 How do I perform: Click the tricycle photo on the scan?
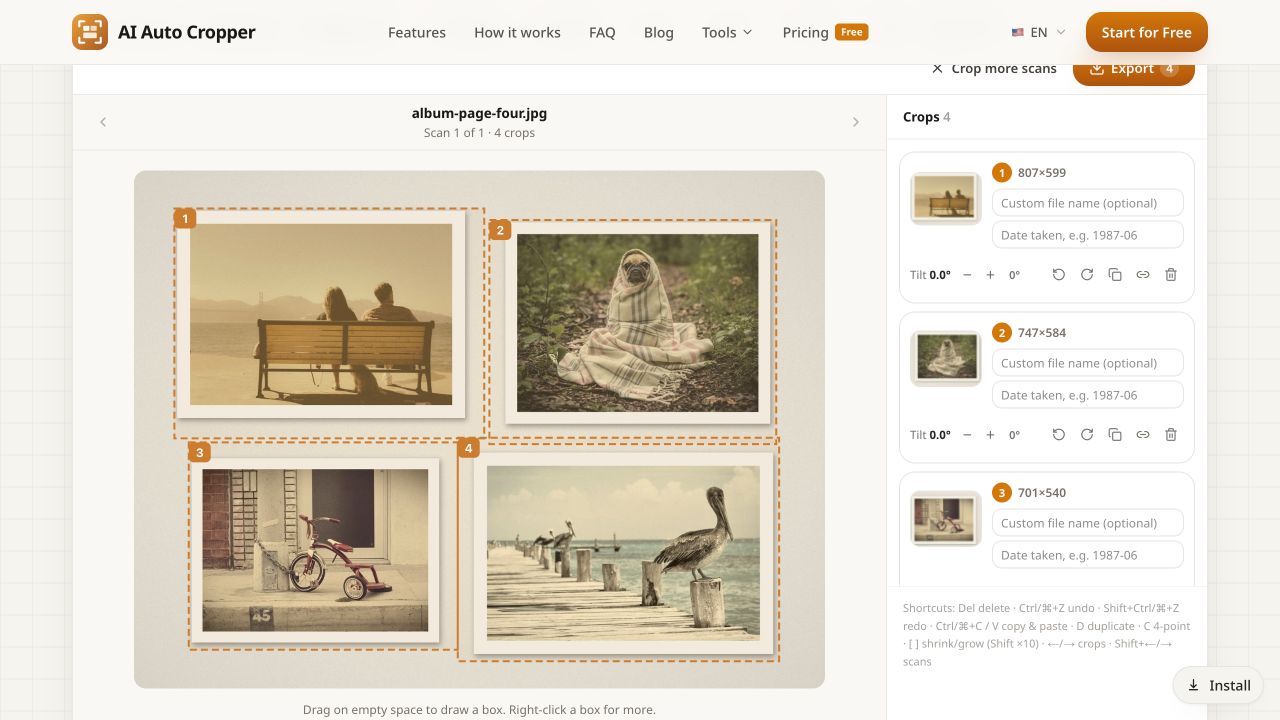click(x=315, y=550)
